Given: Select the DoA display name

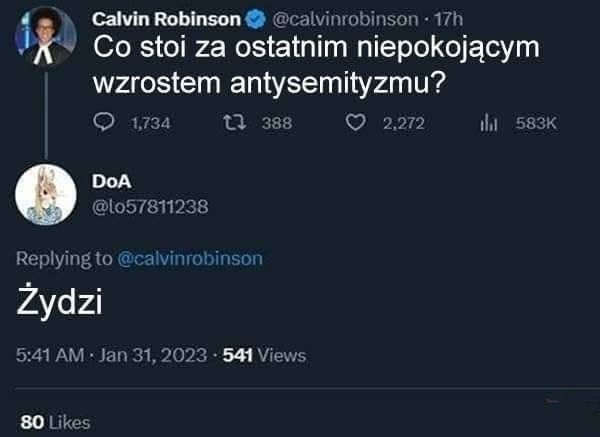Looking at the screenshot, I should tap(105, 183).
